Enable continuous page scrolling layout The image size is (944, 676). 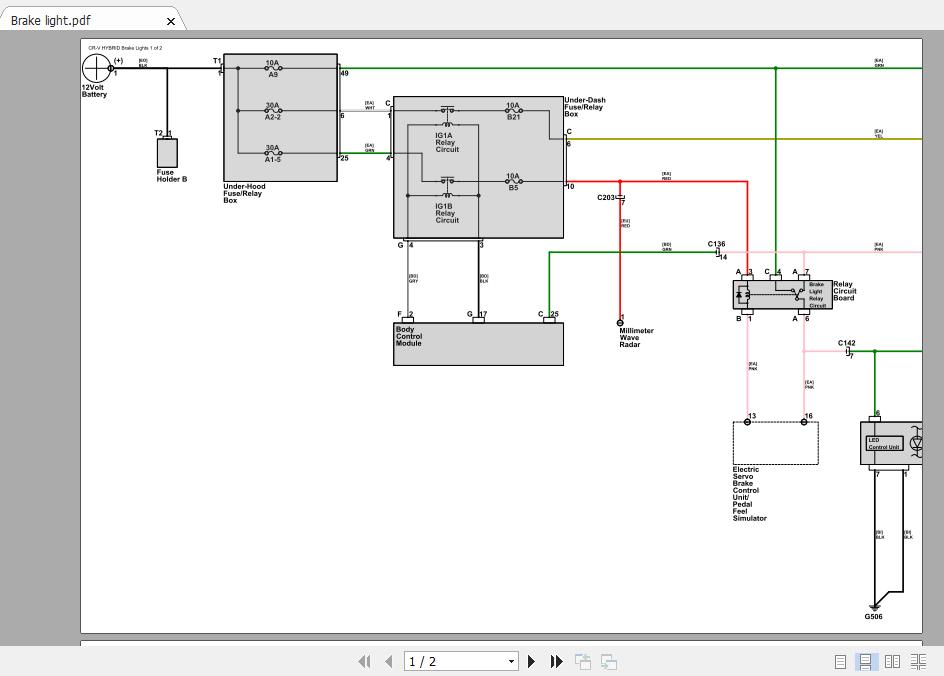(x=867, y=661)
